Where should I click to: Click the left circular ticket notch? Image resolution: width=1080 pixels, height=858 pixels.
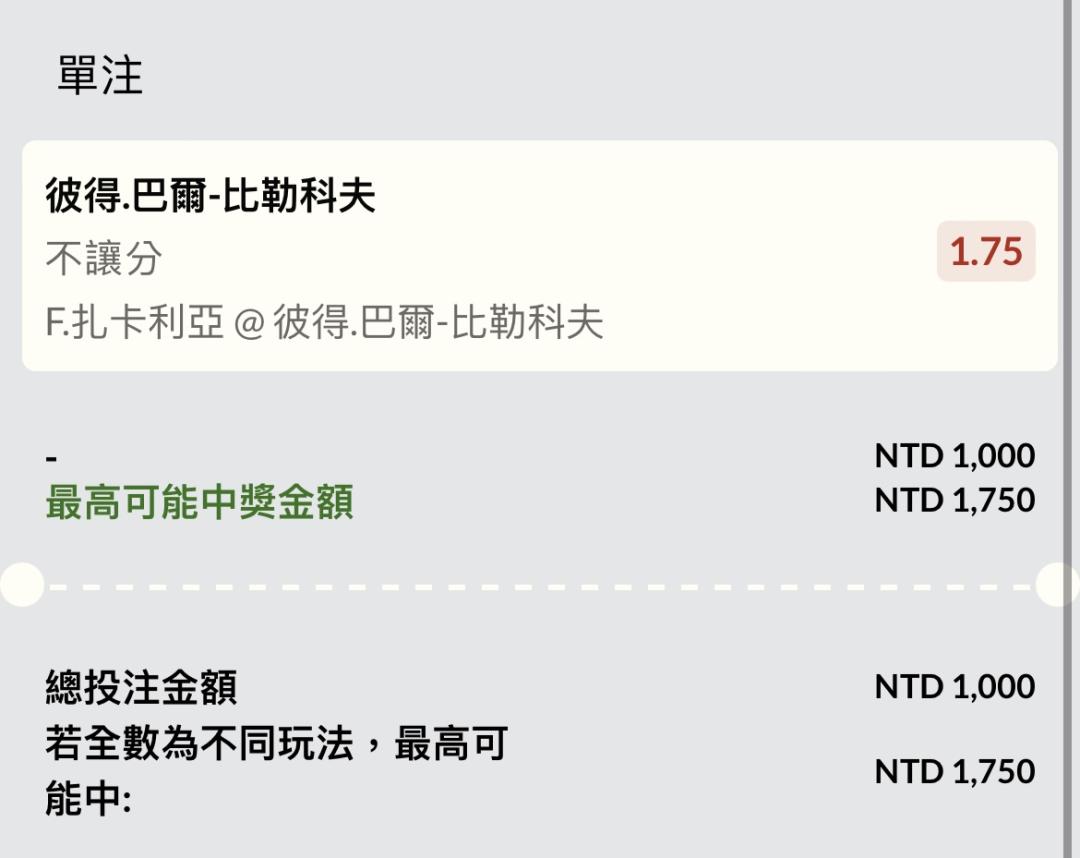[20, 585]
